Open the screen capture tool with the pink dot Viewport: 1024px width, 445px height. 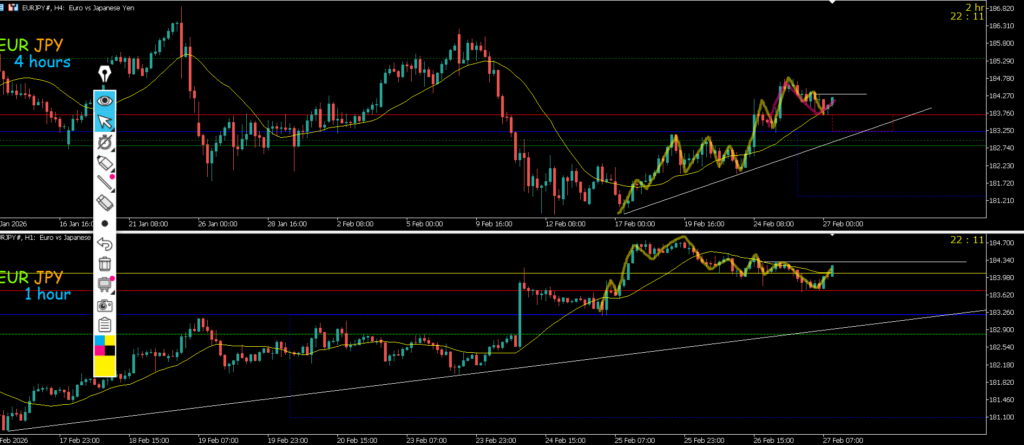pyautogui.click(x=104, y=285)
